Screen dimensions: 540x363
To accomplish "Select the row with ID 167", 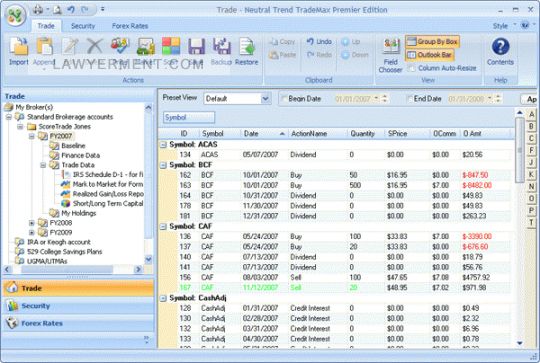I will (x=336, y=288).
